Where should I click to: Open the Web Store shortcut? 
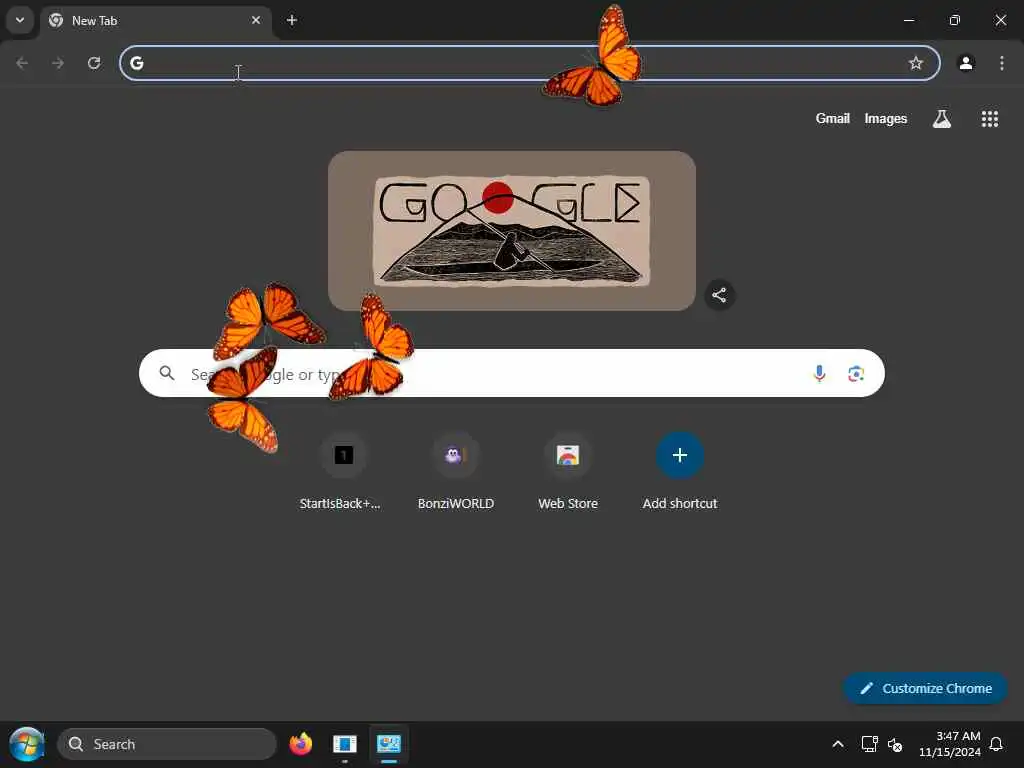pos(568,472)
